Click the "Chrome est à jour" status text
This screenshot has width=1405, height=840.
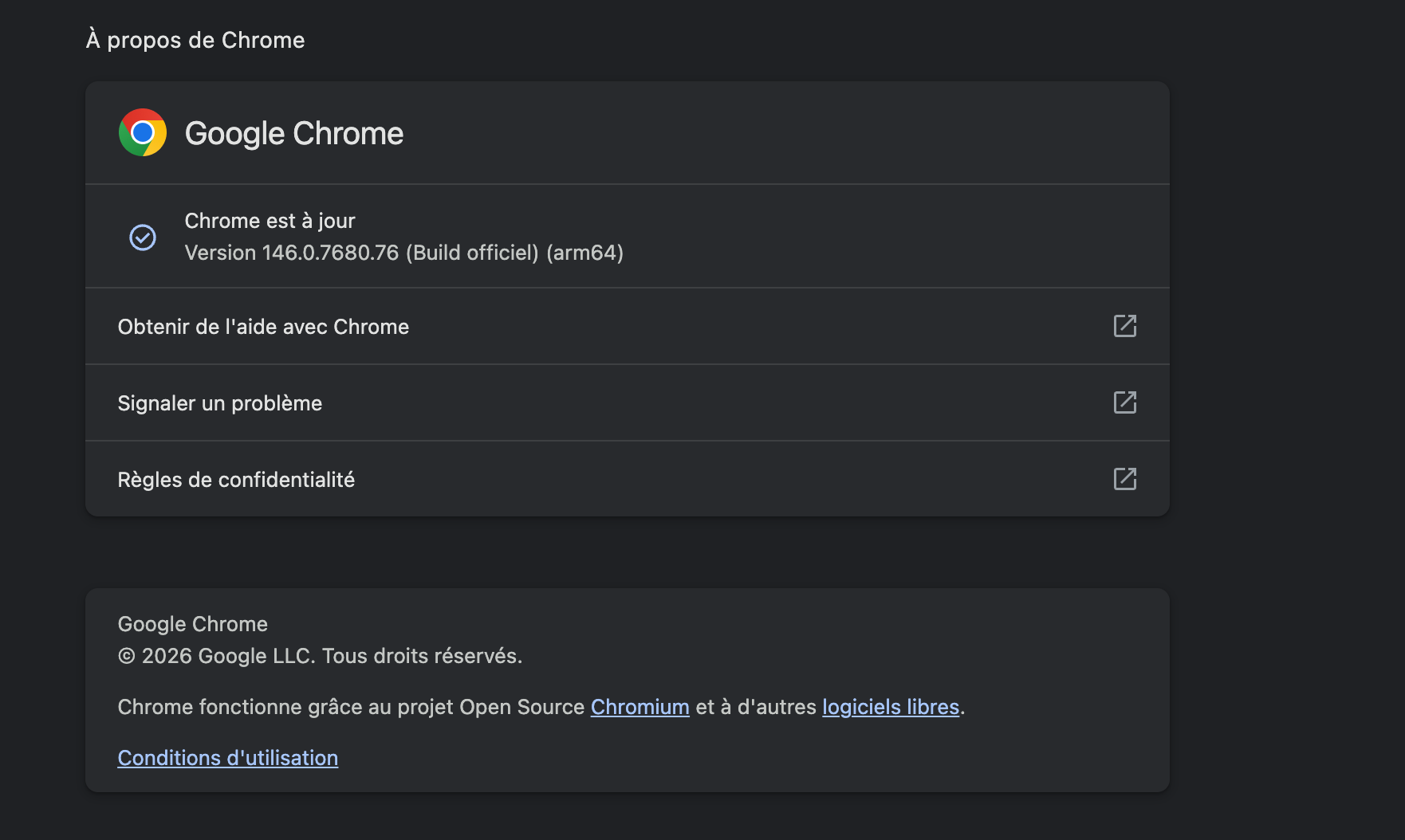point(270,221)
